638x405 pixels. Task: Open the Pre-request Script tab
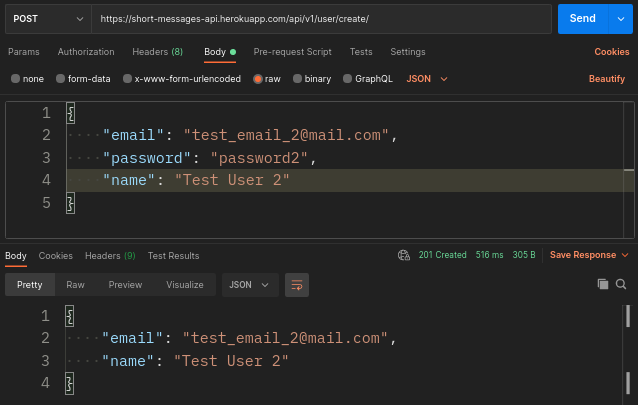293,52
